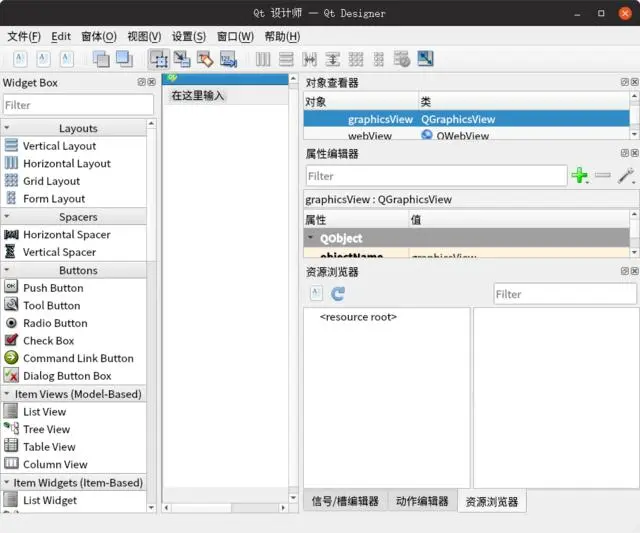640x533 pixels.
Task: Click the resource browser Filter field
Action: pyautogui.click(x=565, y=294)
